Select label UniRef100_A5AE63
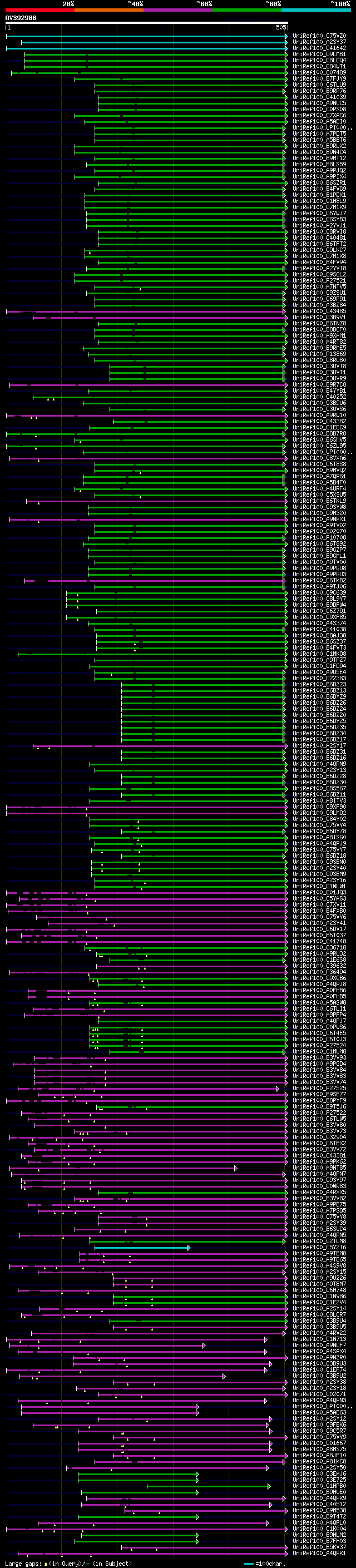This screenshot has height=1568, width=356. click(x=319, y=1412)
